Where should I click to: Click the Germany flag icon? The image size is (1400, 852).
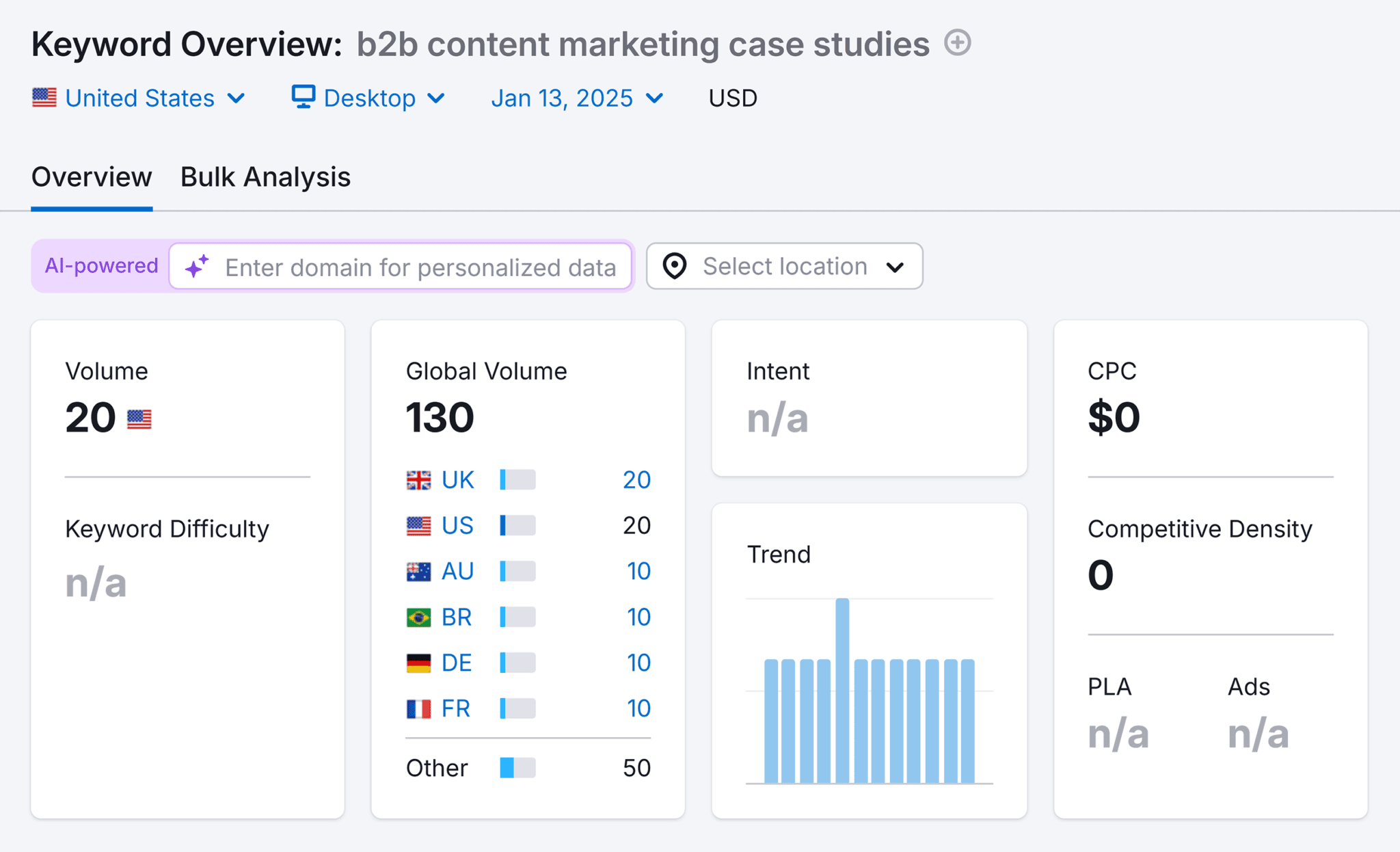[x=418, y=662]
